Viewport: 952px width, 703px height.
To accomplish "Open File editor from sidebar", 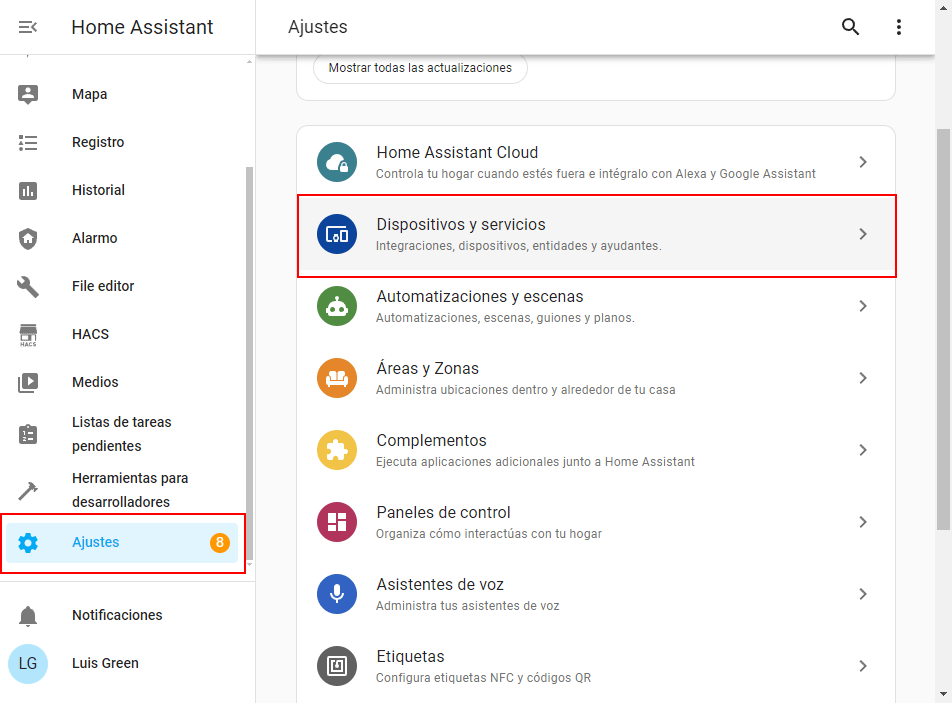I will 103,286.
